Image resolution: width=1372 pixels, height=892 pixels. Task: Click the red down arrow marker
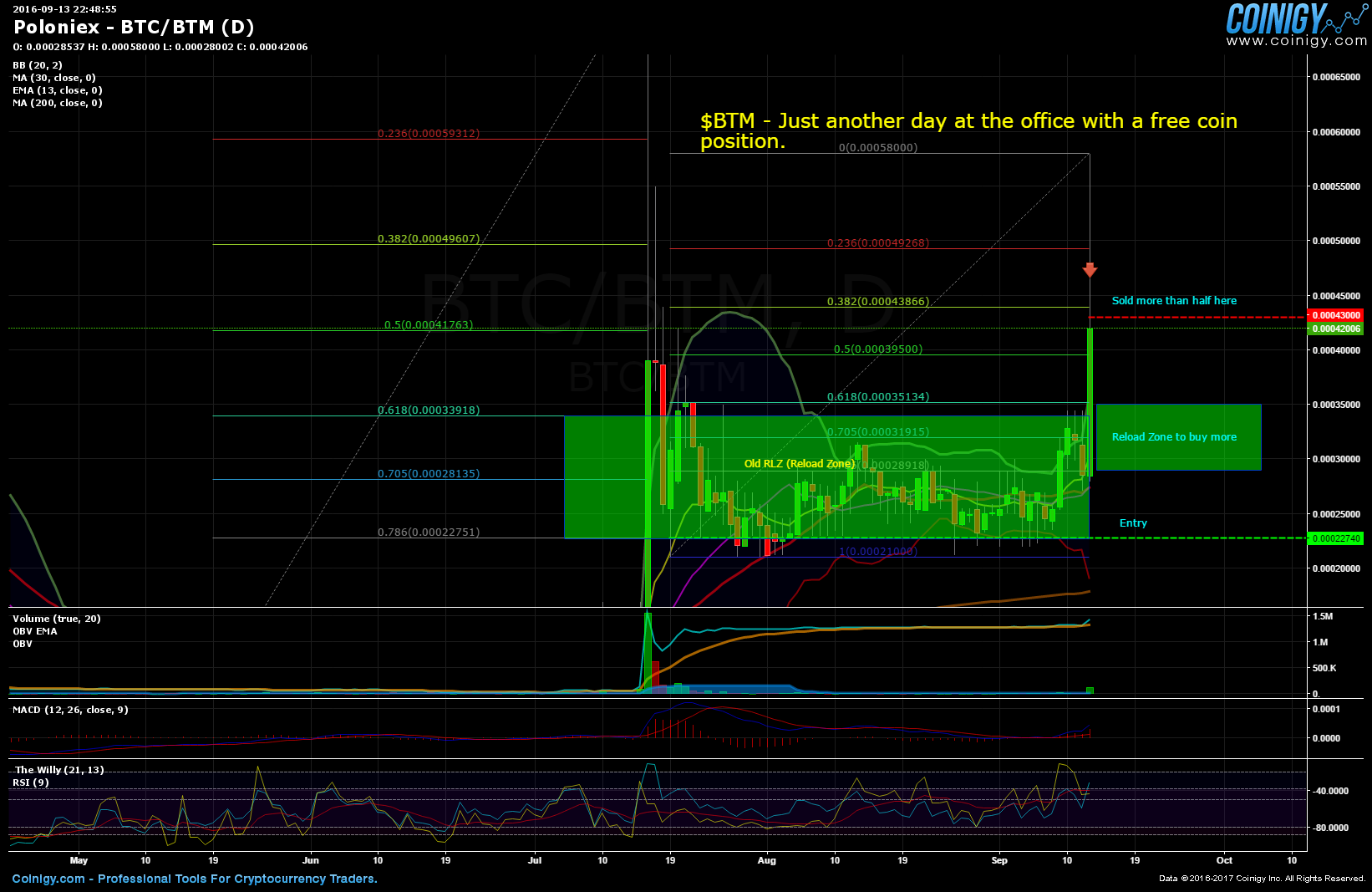1090,269
